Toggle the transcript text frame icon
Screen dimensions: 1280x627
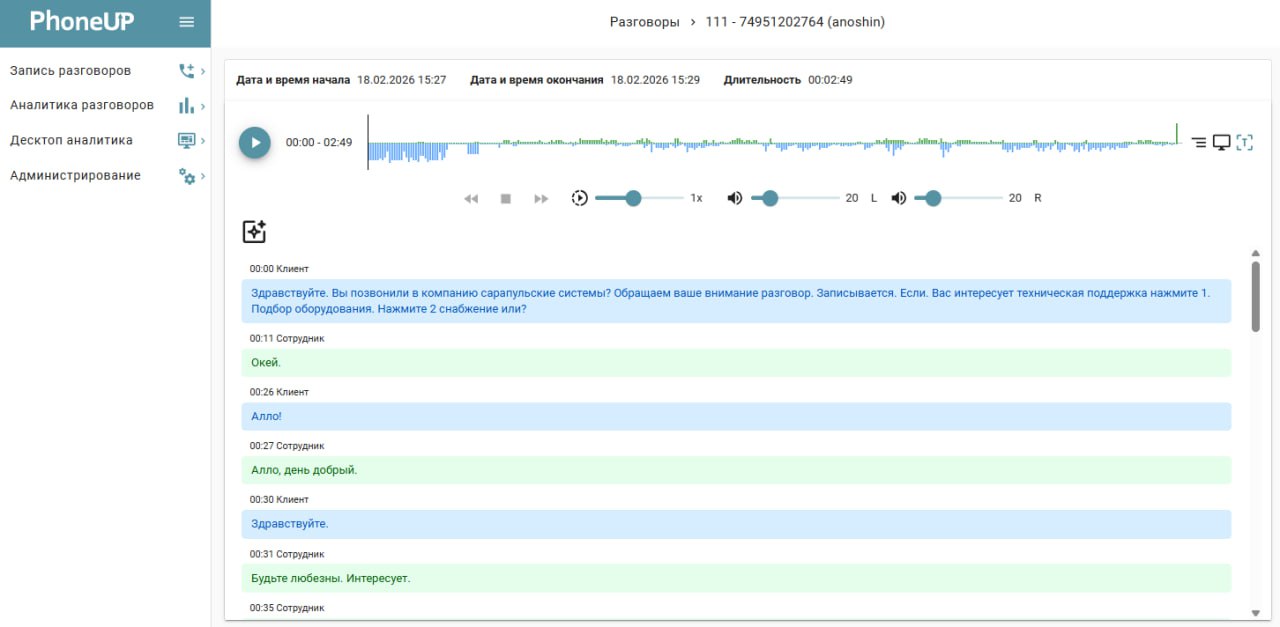1244,143
